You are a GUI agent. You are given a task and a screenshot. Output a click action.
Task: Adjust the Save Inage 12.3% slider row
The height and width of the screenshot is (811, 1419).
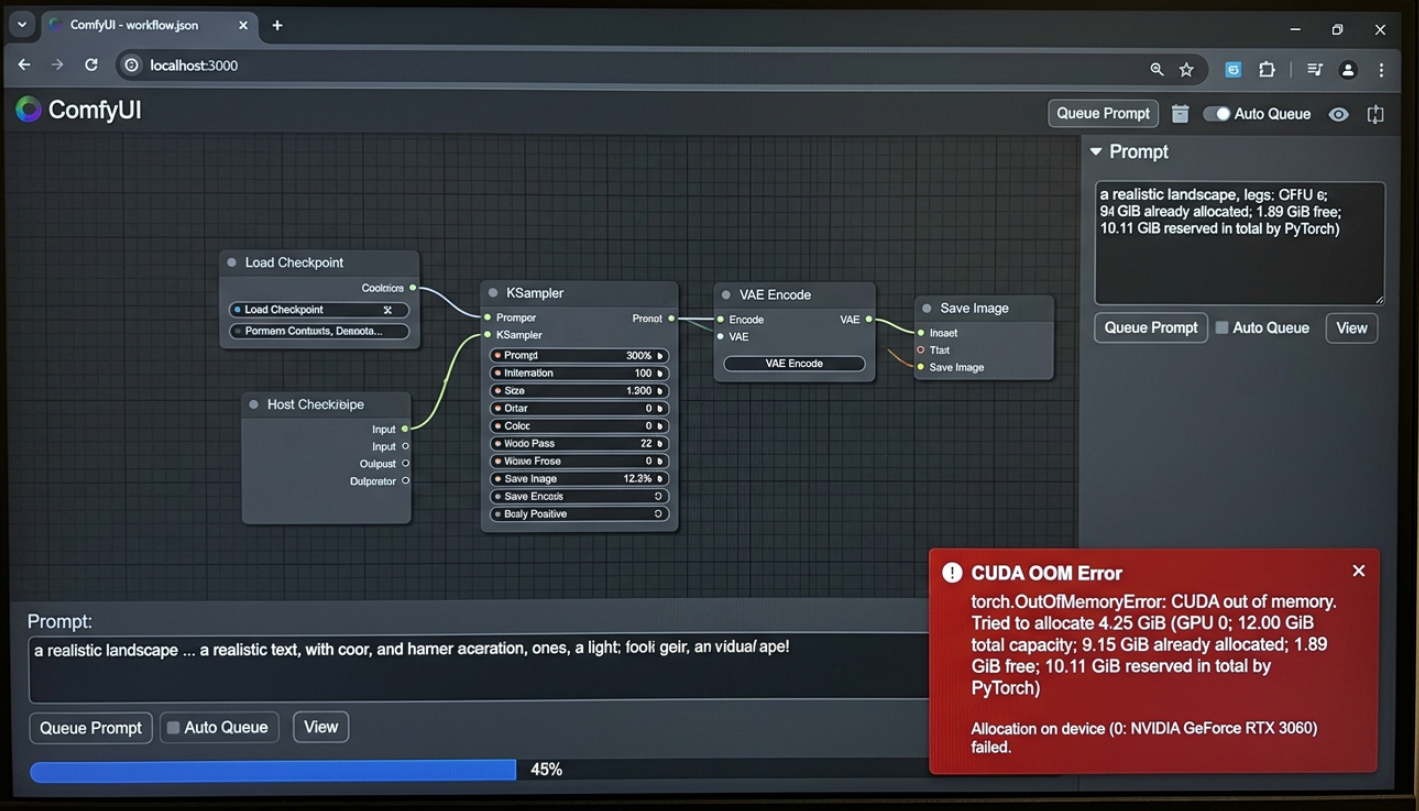[579, 479]
